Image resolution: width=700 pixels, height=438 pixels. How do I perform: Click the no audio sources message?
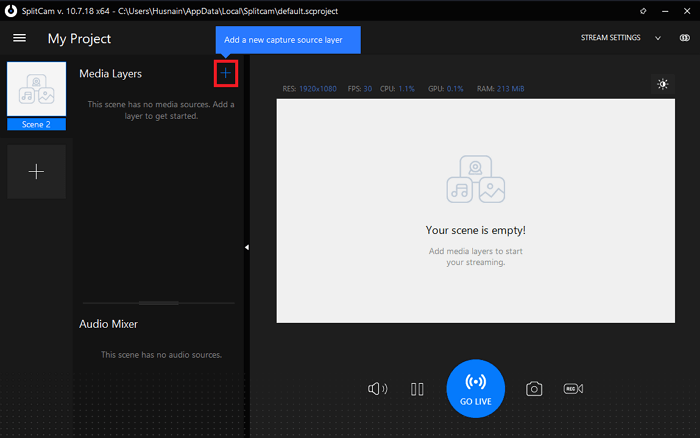[161, 355]
